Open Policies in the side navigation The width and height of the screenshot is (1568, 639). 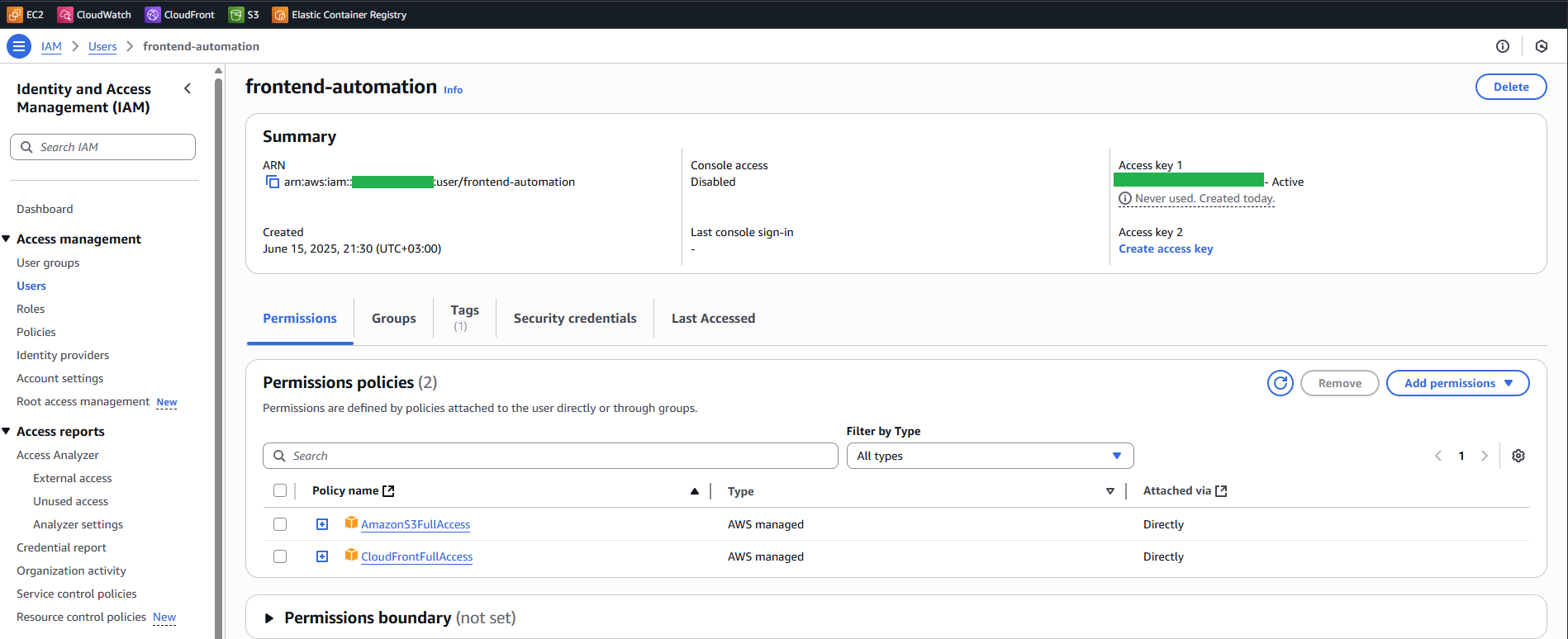click(x=36, y=332)
